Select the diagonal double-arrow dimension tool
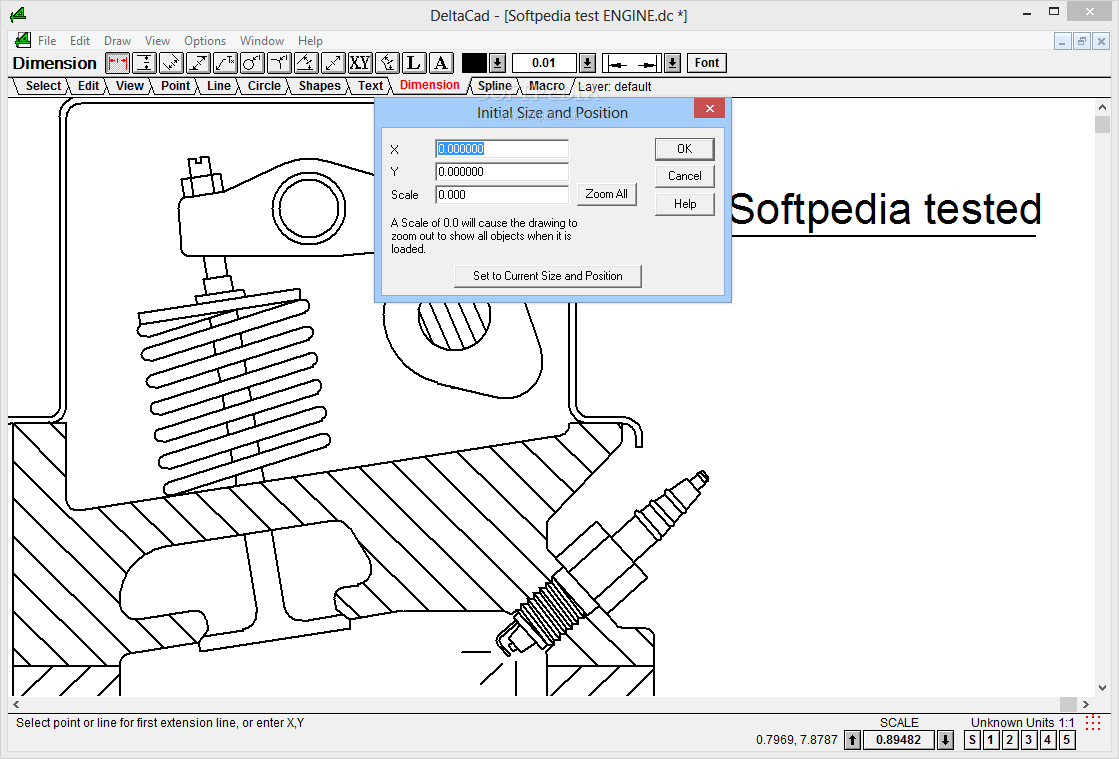1119x759 pixels. point(198,63)
